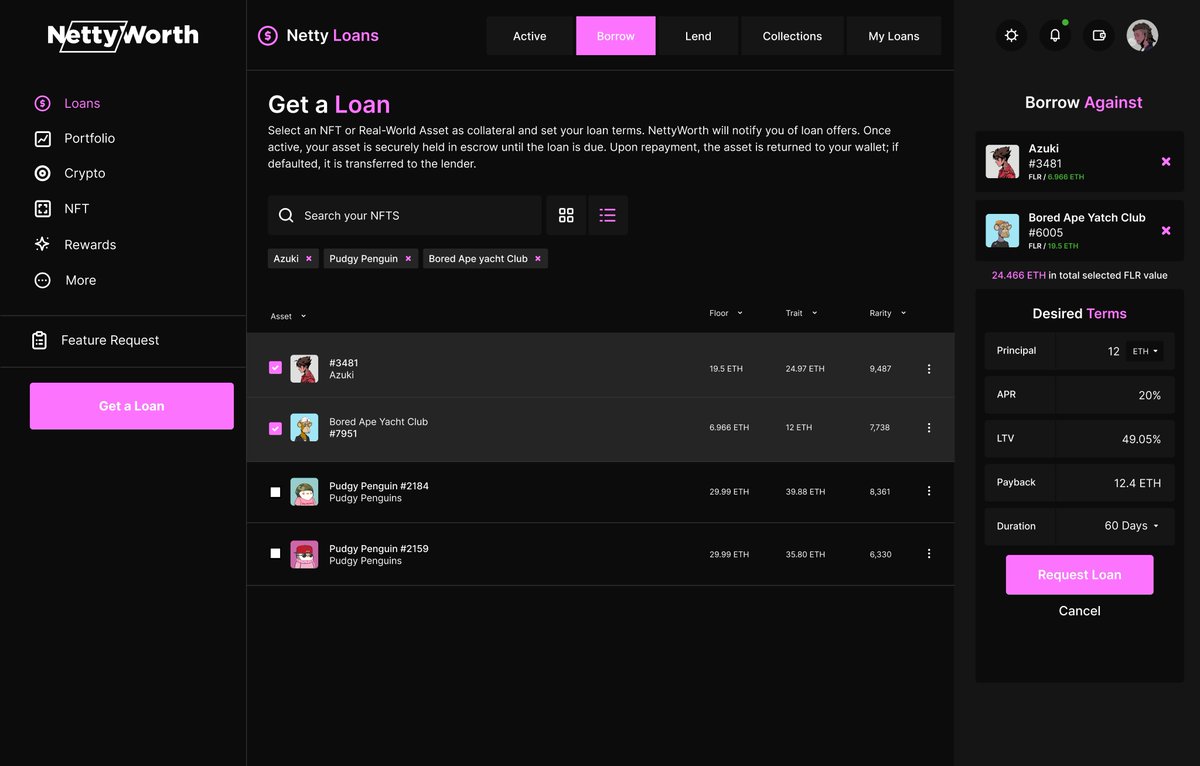
Task: Cancel the loan request
Action: coord(1079,611)
